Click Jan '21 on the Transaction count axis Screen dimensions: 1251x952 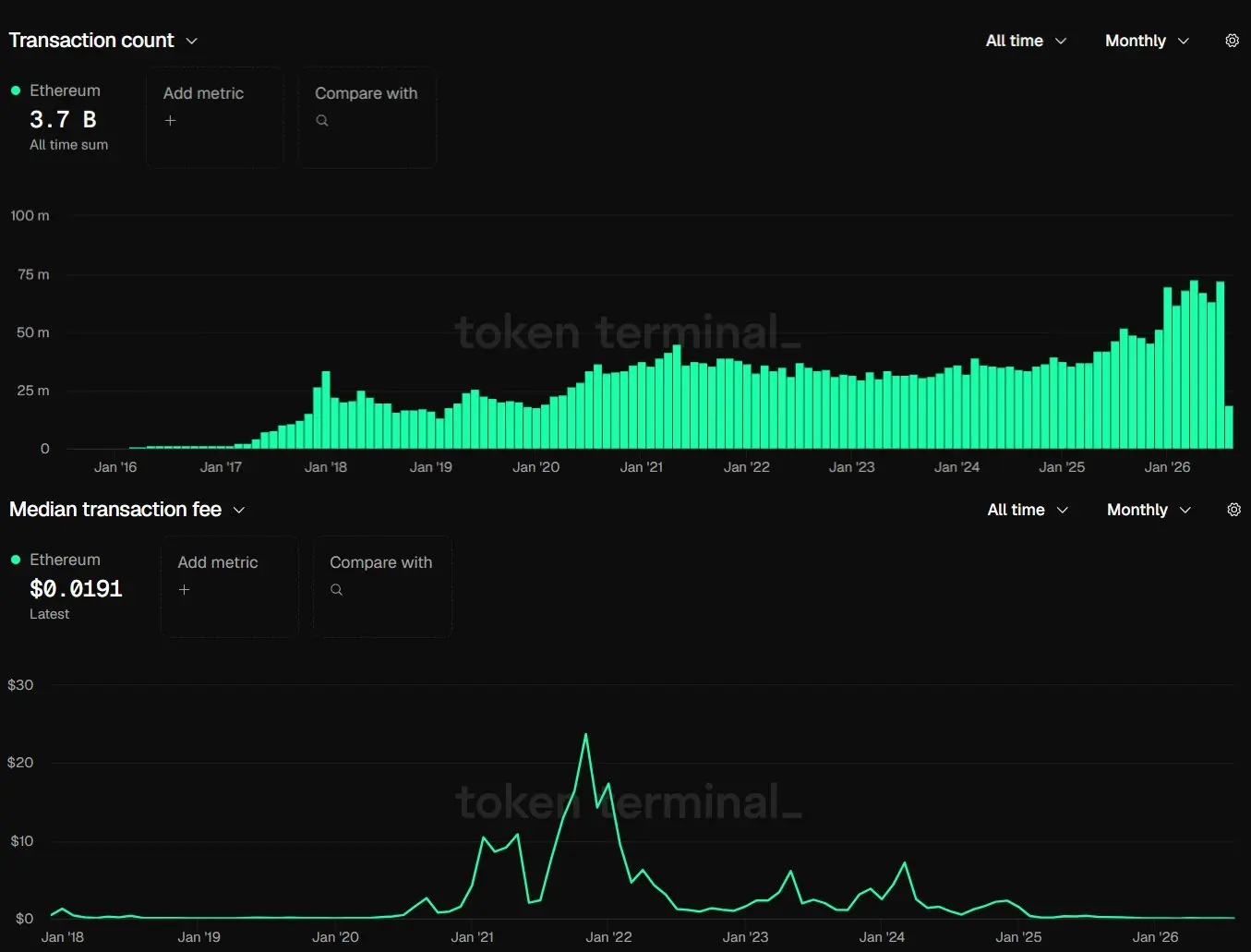(x=642, y=467)
